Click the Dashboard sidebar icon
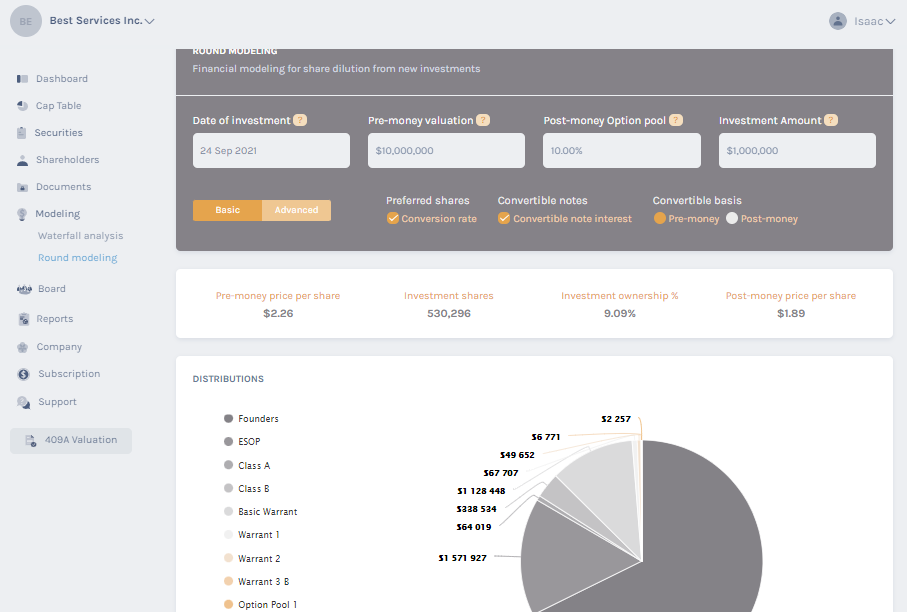The height and width of the screenshot is (612, 907). [x=23, y=79]
